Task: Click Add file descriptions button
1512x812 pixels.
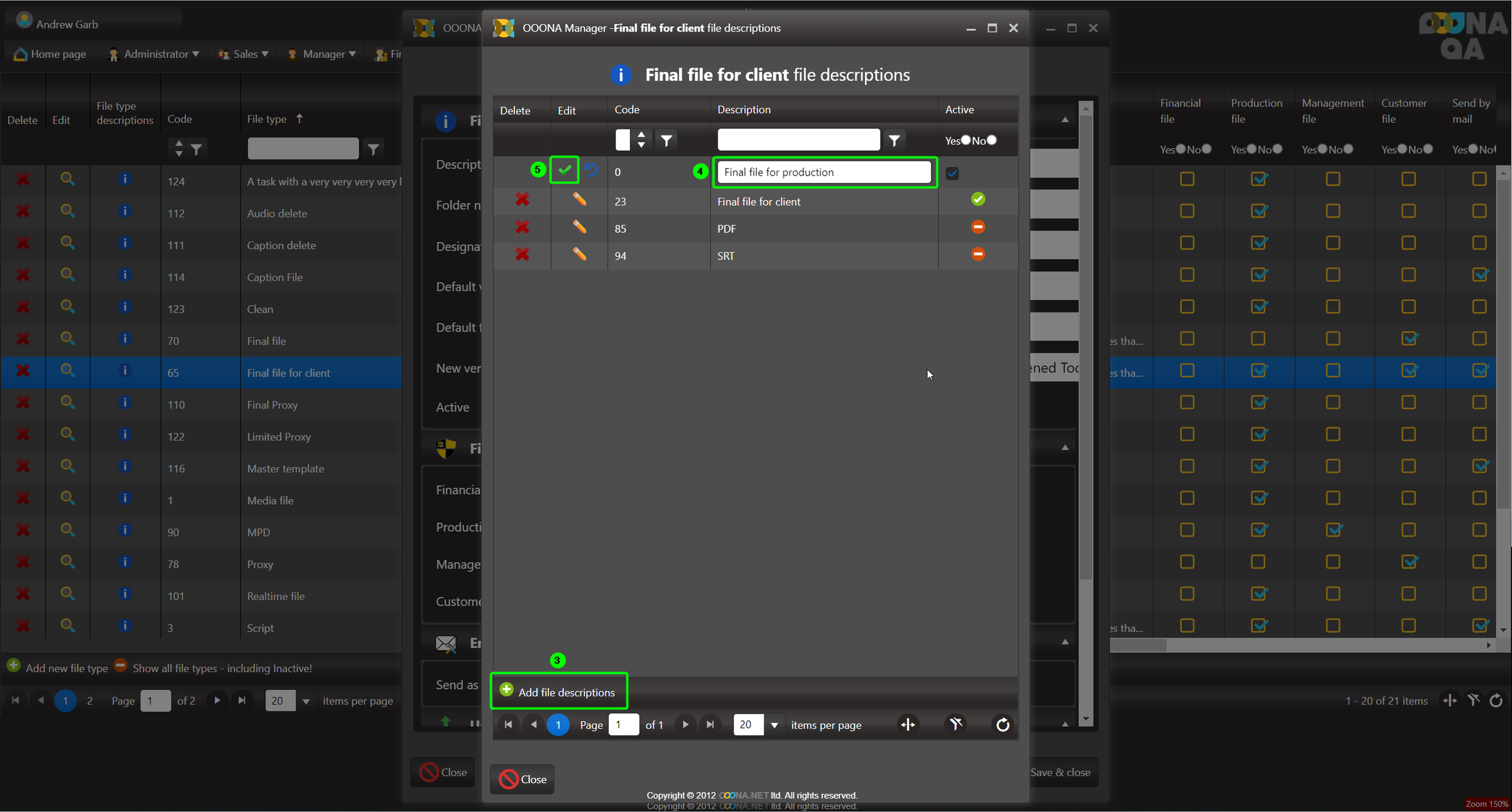Action: tap(559, 691)
